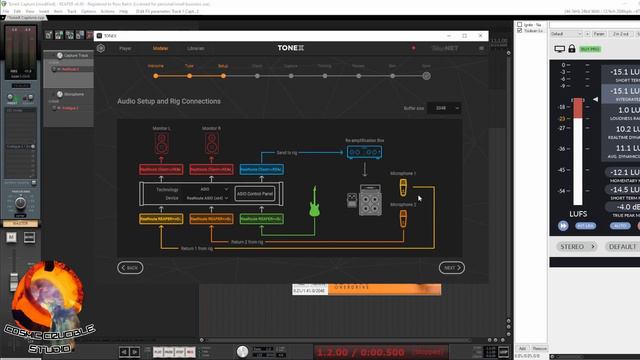Click the green guitar icon
Screen dimensions: 640x360
314,202
